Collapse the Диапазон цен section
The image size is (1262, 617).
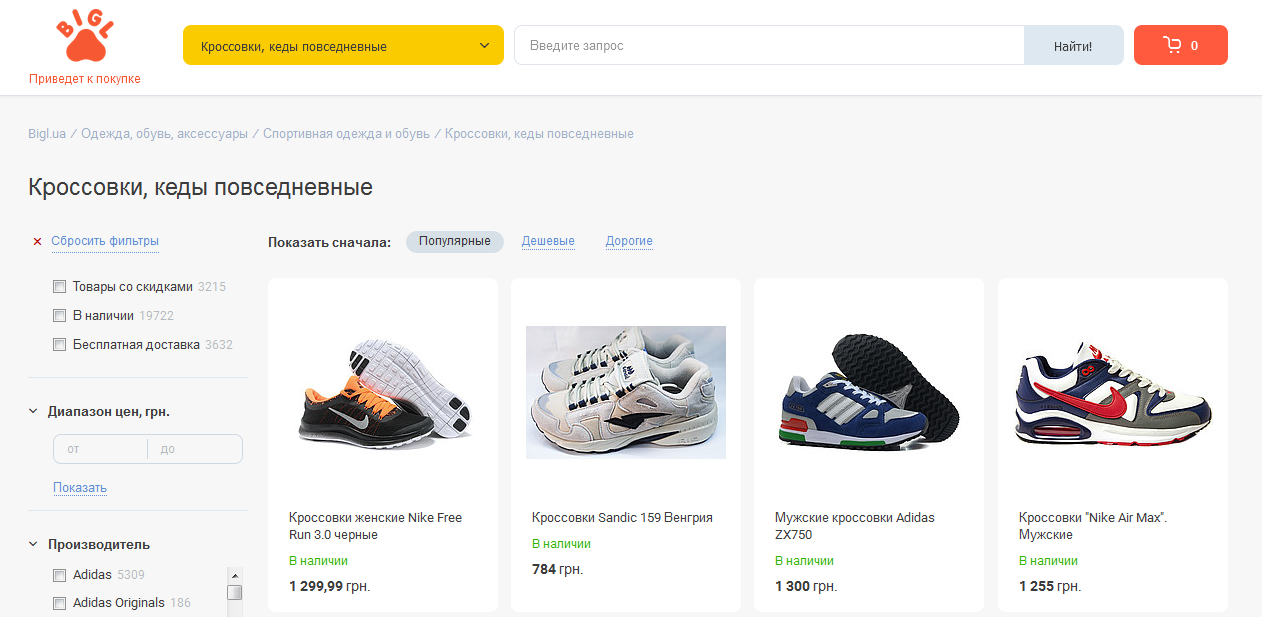coord(34,411)
